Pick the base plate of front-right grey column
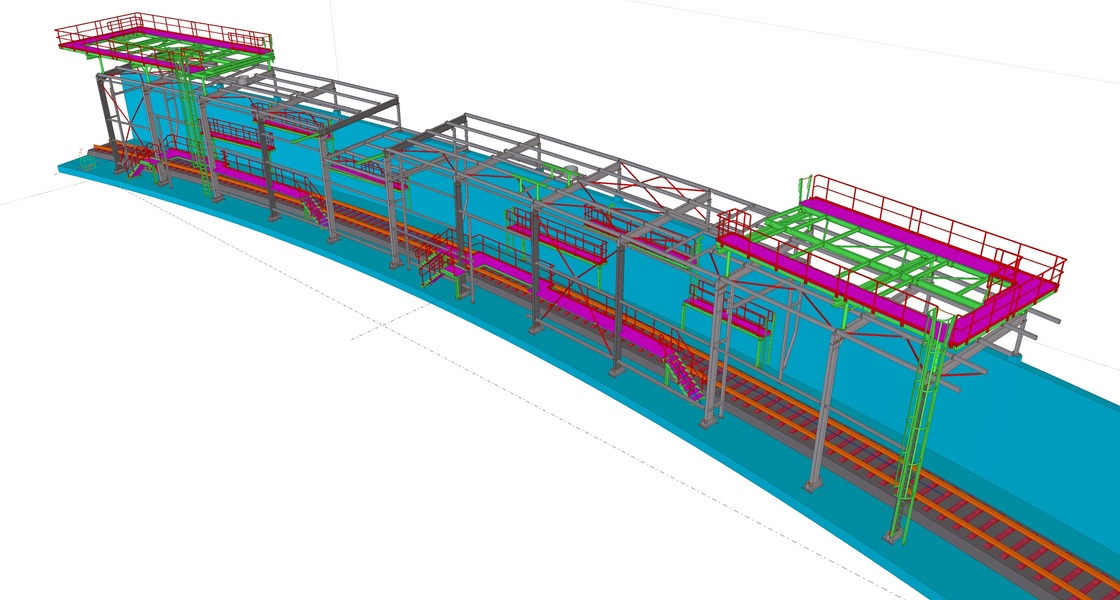 811,487
